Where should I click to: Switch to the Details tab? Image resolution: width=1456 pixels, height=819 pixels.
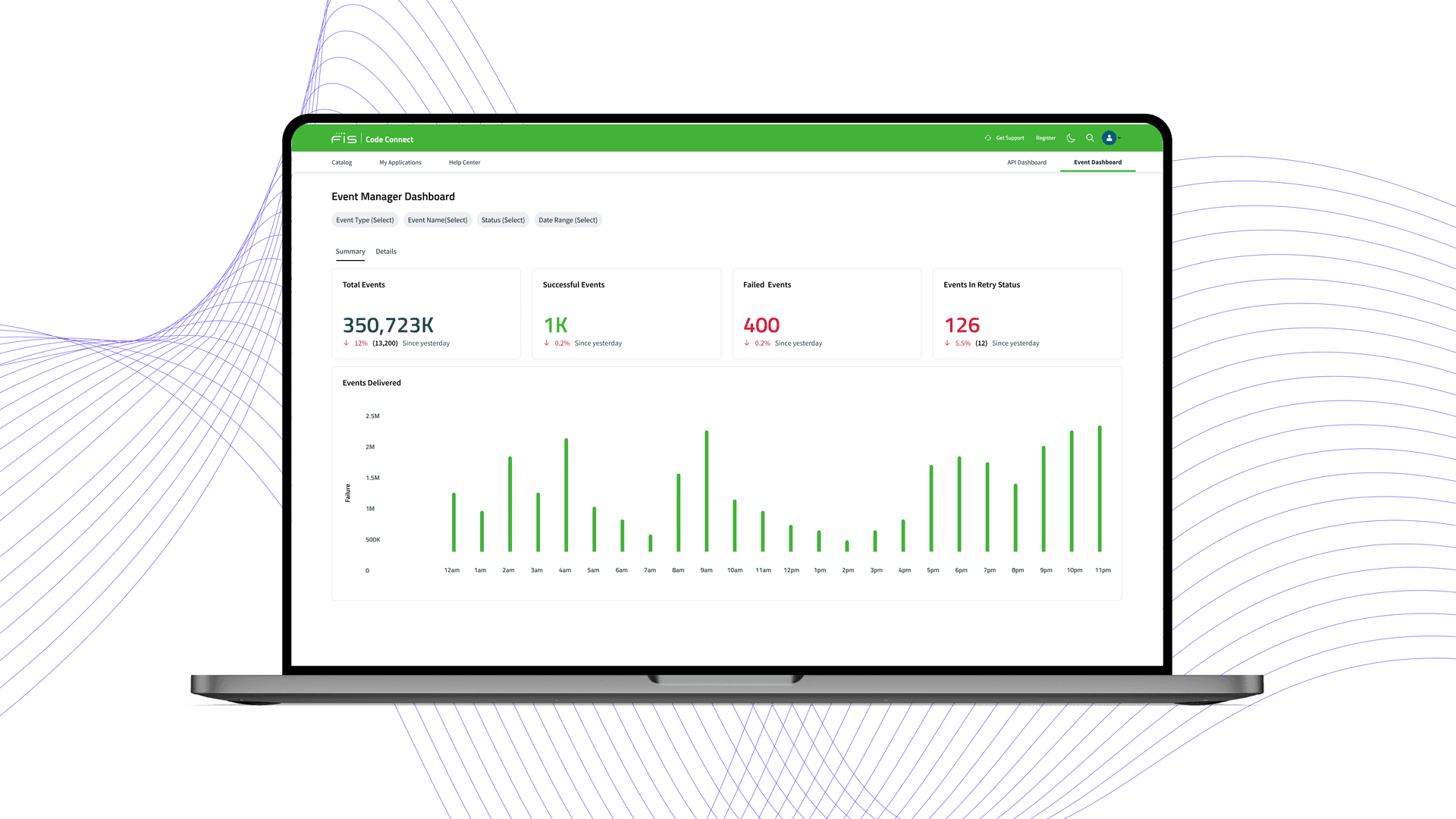pyautogui.click(x=386, y=252)
